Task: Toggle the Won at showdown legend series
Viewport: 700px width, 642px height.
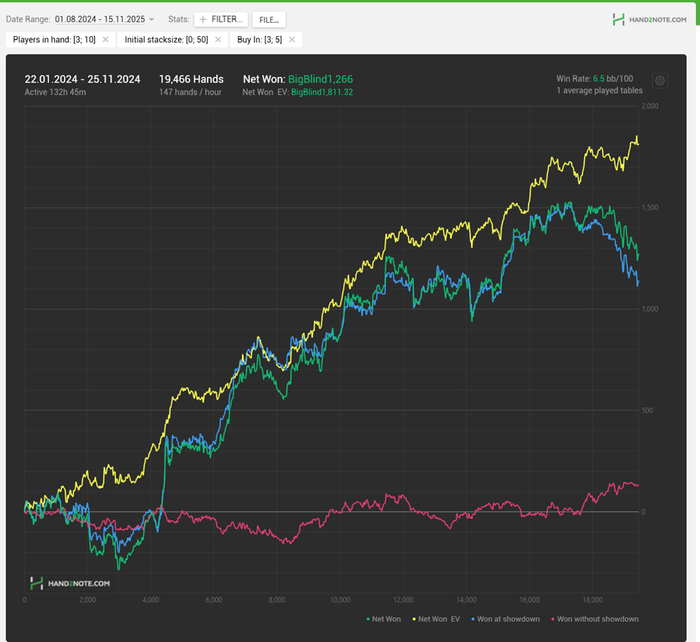Action: tap(505, 619)
